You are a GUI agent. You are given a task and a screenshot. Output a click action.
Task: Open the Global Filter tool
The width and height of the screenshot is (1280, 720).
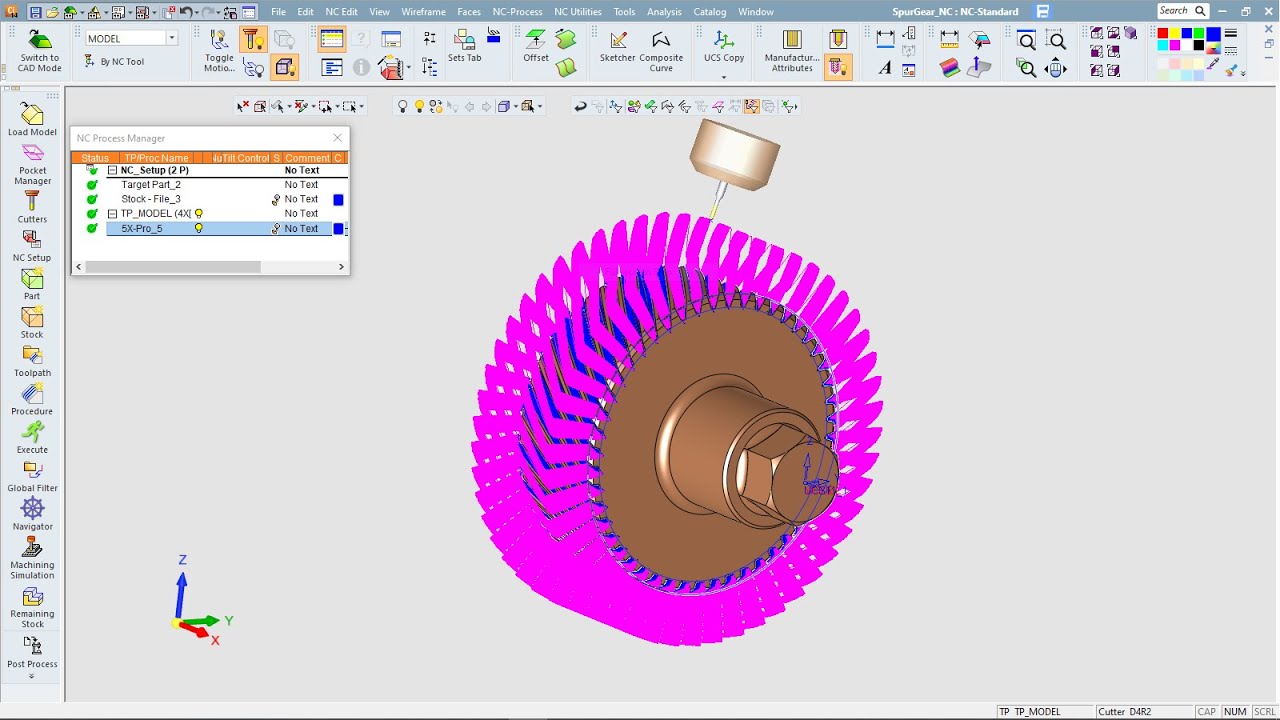(32, 470)
